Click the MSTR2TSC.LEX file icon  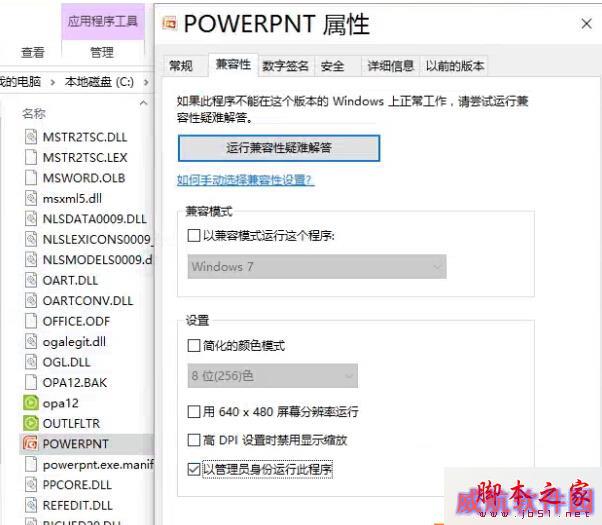(31, 157)
